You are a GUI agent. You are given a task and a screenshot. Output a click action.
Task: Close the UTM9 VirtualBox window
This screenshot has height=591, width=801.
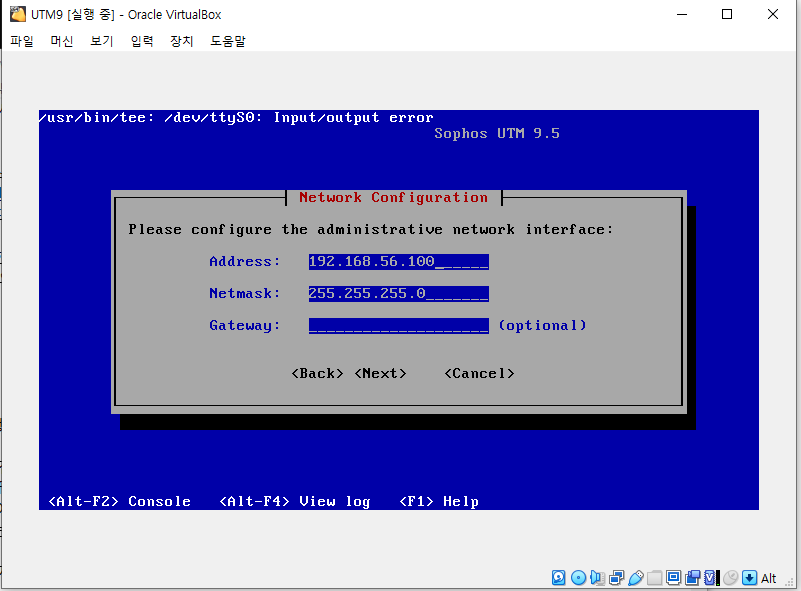[773, 14]
